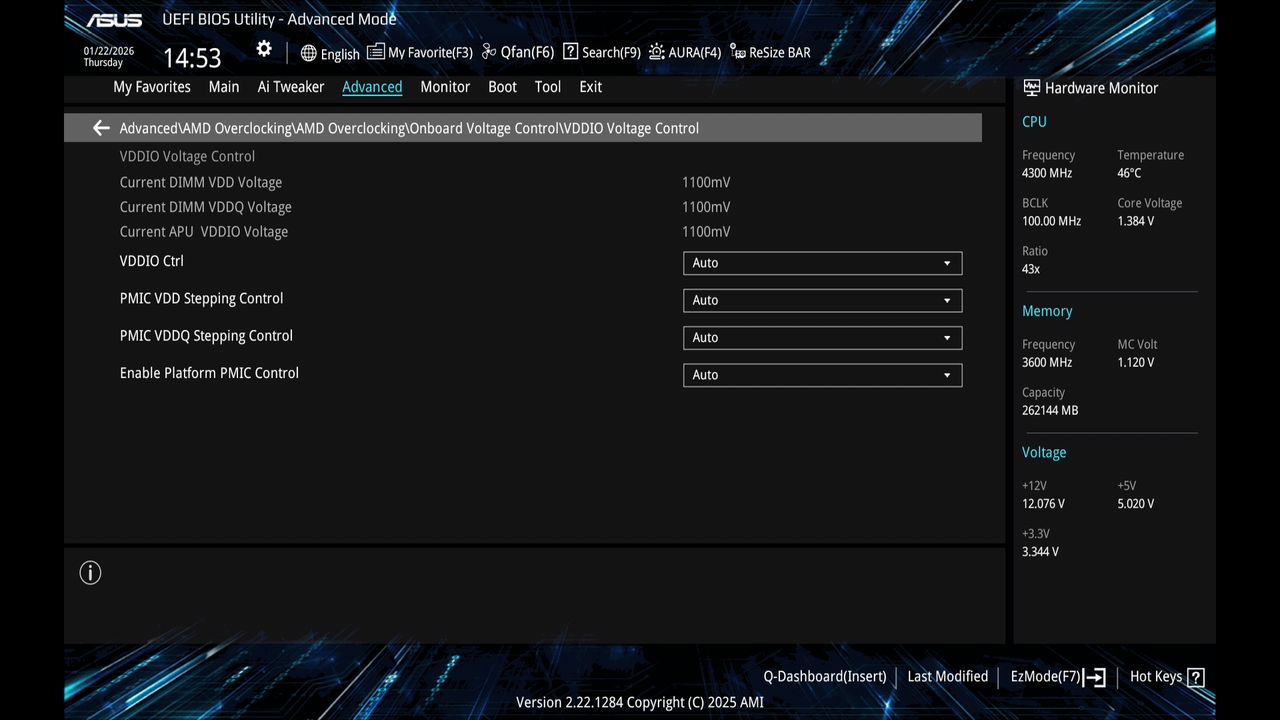The height and width of the screenshot is (720, 1280).
Task: Open the VDDIO Ctrl dropdown
Action: pyautogui.click(x=821, y=263)
